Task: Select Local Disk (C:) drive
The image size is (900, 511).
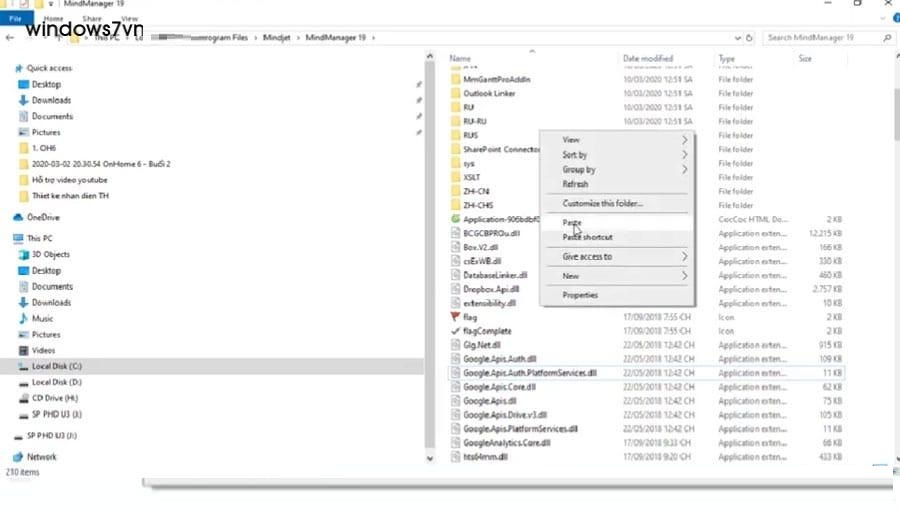Action: (57, 366)
